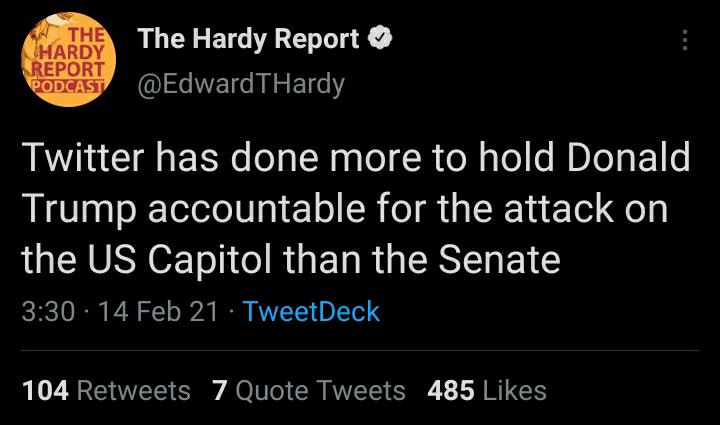This screenshot has height=425, width=720.
Task: Click the verified checkmark badge
Action: [380, 40]
